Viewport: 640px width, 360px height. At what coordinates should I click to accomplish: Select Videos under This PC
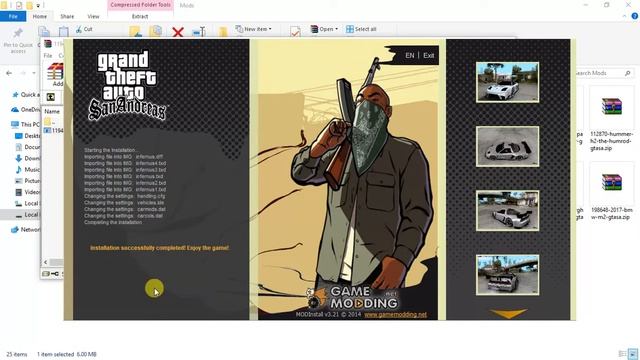(x=27, y=192)
